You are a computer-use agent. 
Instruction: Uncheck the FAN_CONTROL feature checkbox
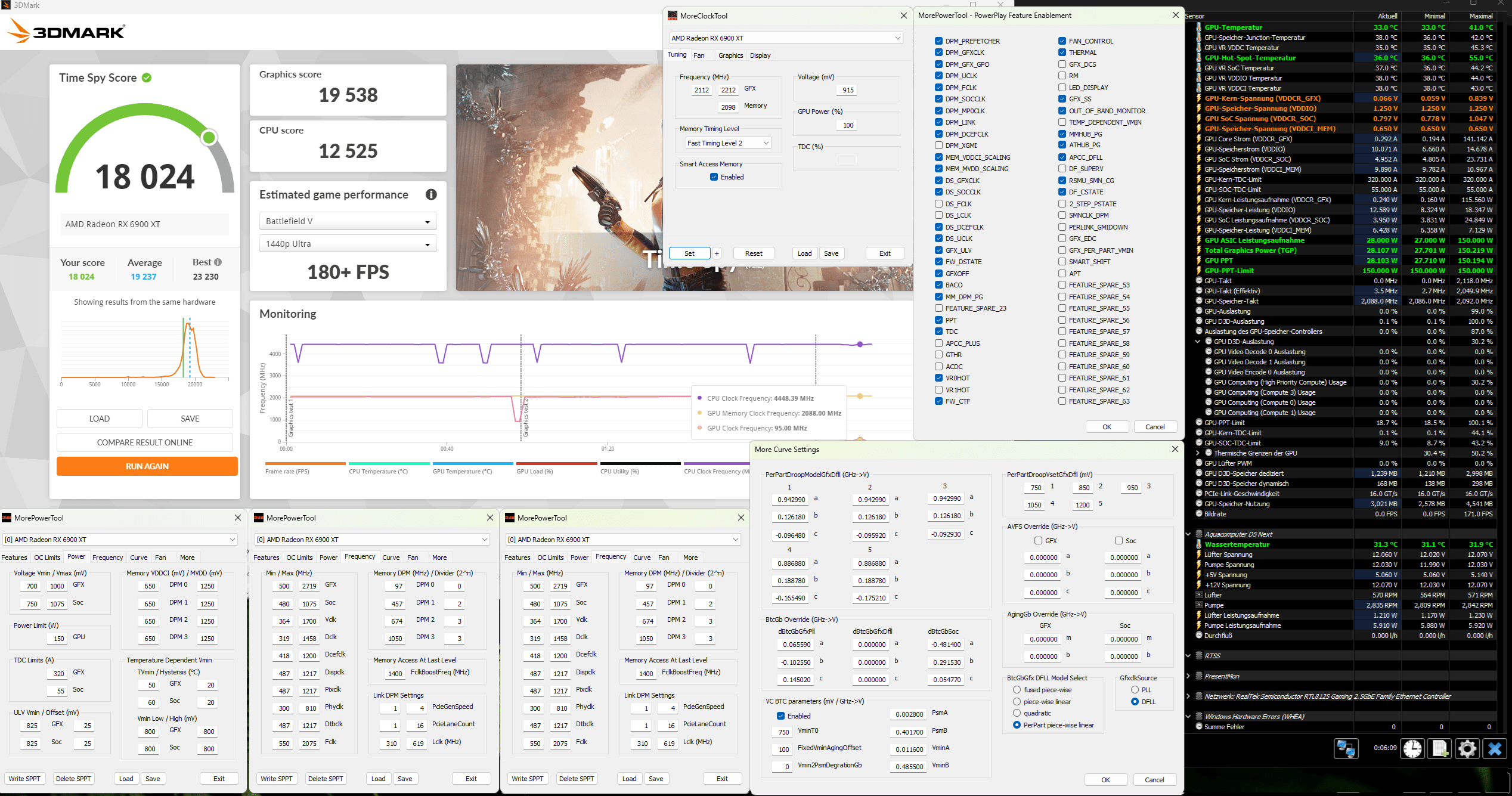[1062, 41]
